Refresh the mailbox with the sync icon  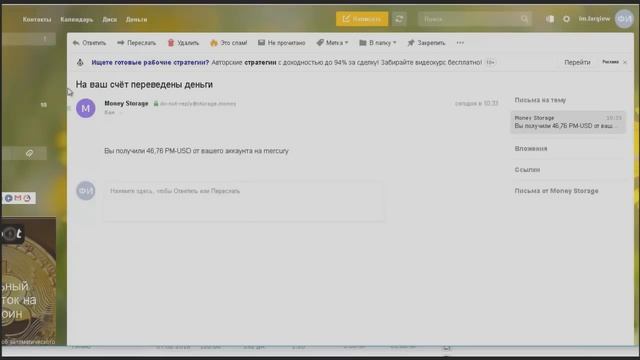pyautogui.click(x=399, y=19)
